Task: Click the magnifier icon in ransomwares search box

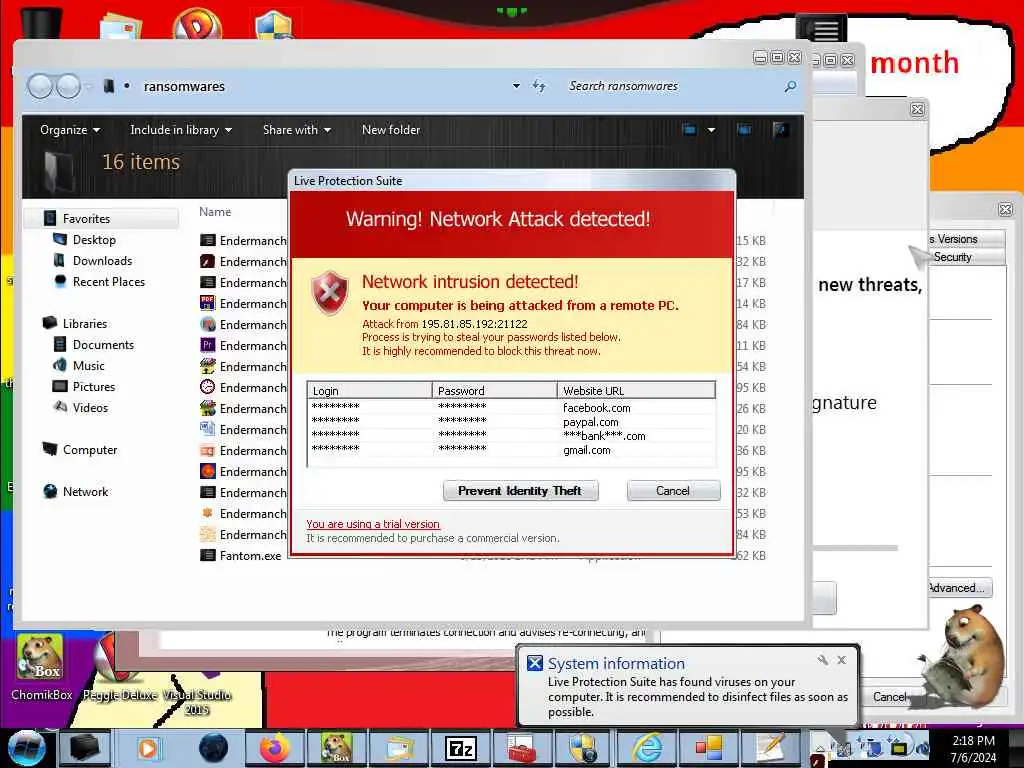Action: tap(790, 86)
